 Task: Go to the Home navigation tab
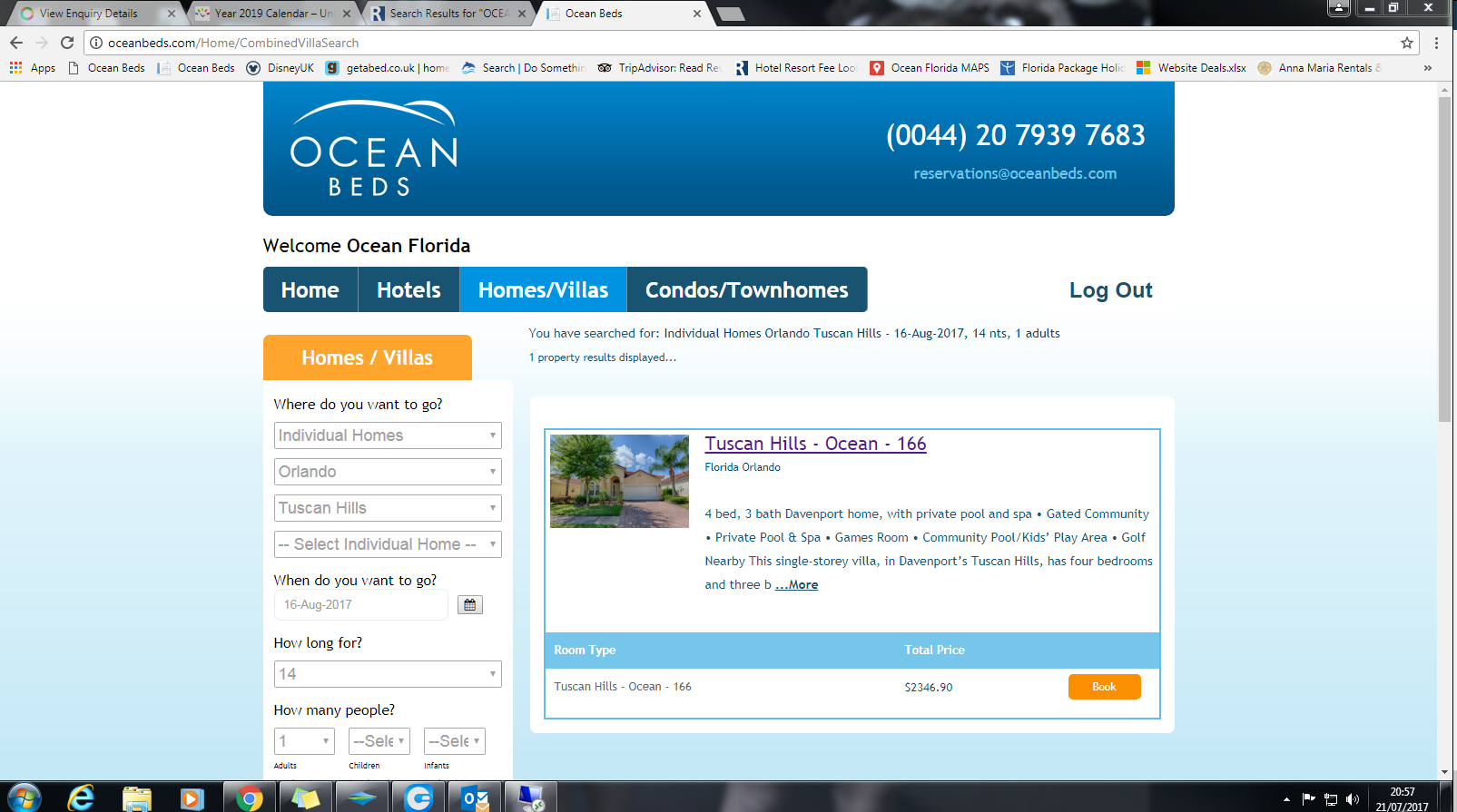(310, 289)
